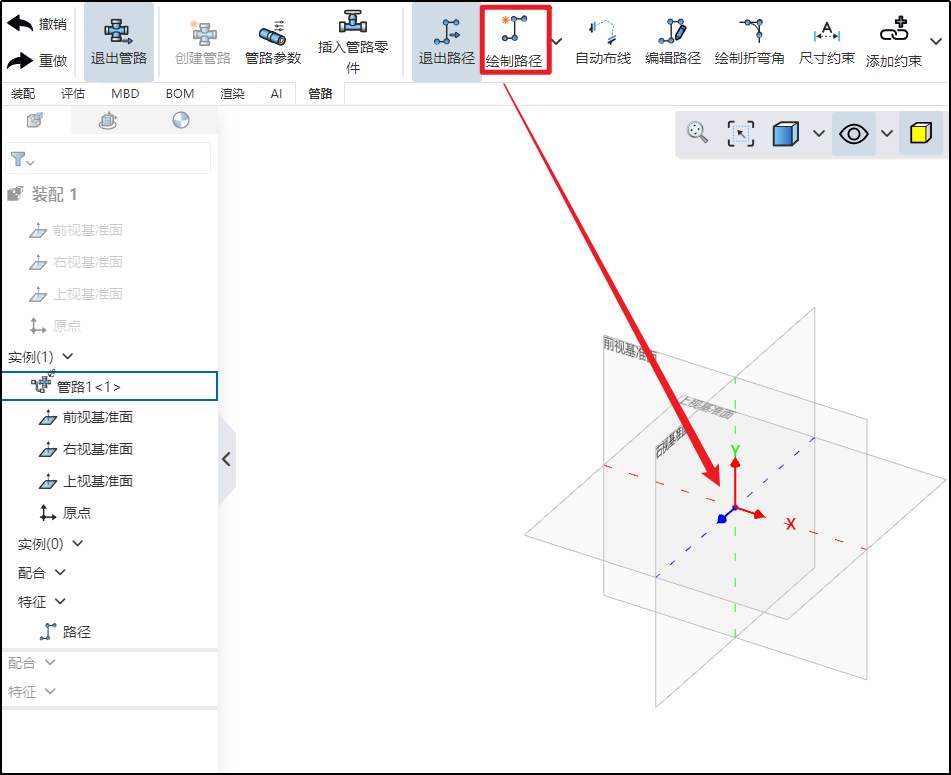The width and height of the screenshot is (951, 775).
Task: Select 管路1<1> in the feature tree
Action: pos(89,386)
